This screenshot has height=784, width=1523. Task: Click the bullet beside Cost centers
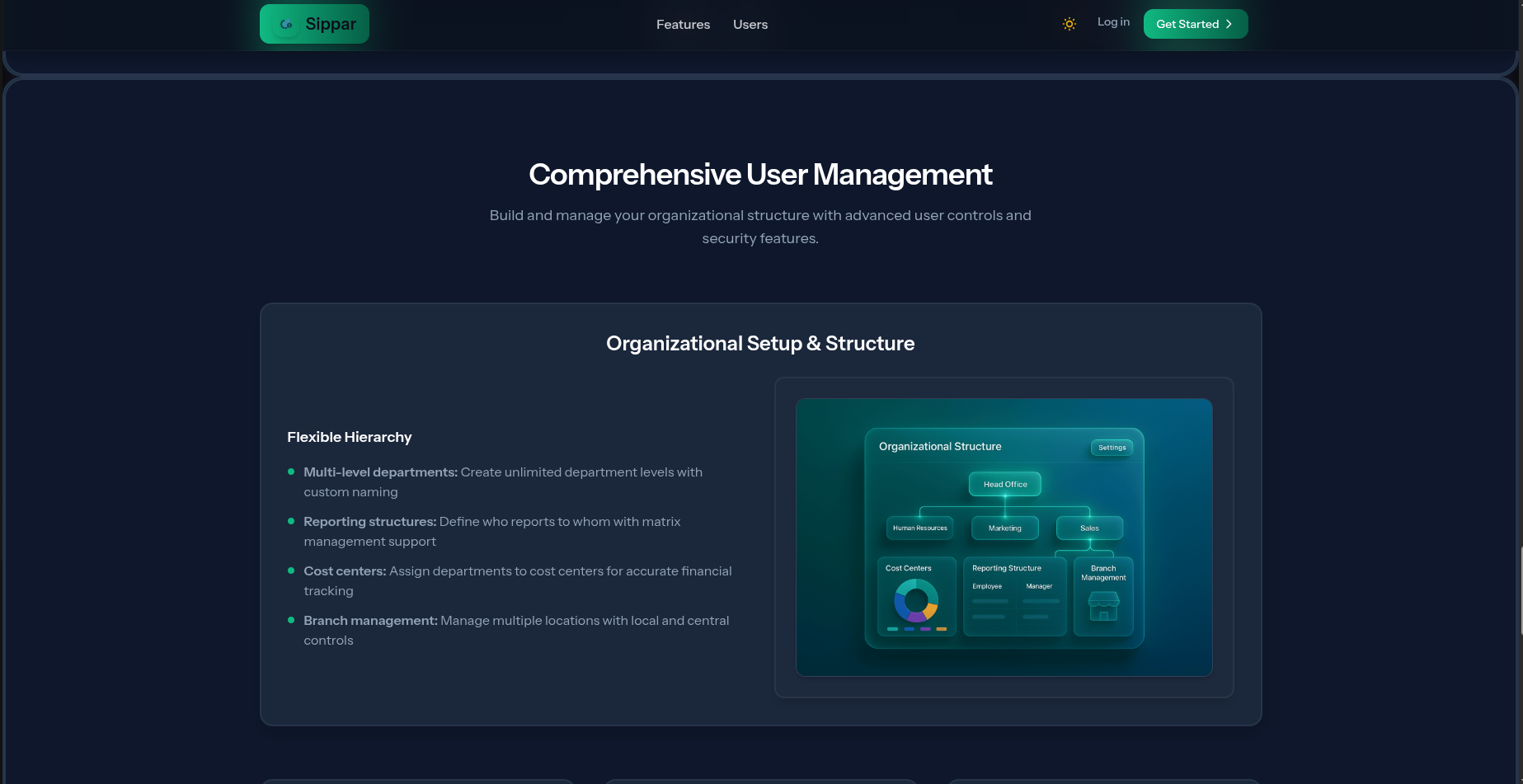point(291,570)
